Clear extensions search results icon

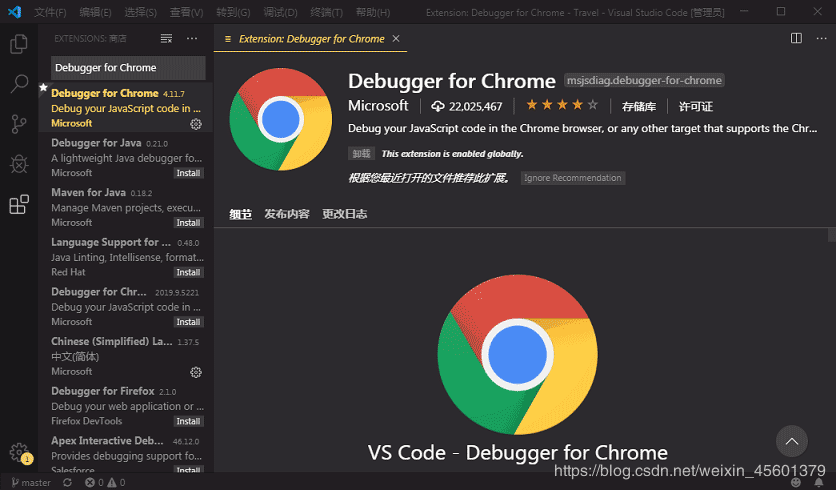point(166,38)
